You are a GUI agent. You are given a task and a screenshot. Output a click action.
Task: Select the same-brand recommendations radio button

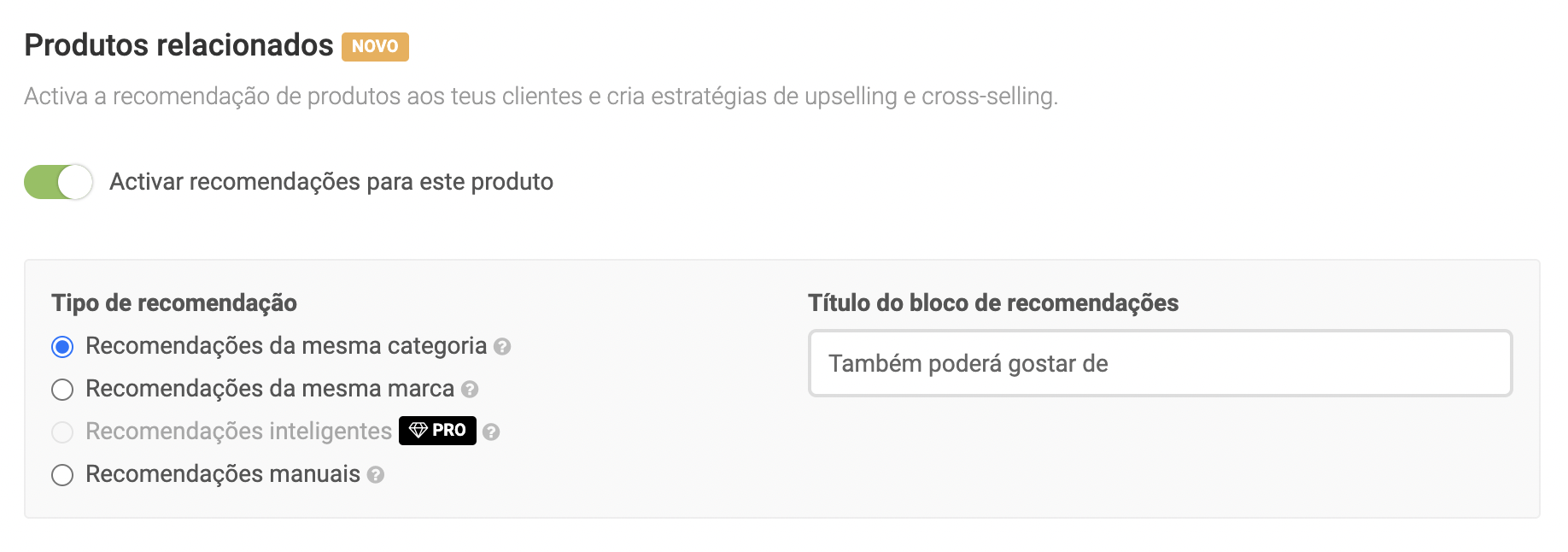coord(62,390)
